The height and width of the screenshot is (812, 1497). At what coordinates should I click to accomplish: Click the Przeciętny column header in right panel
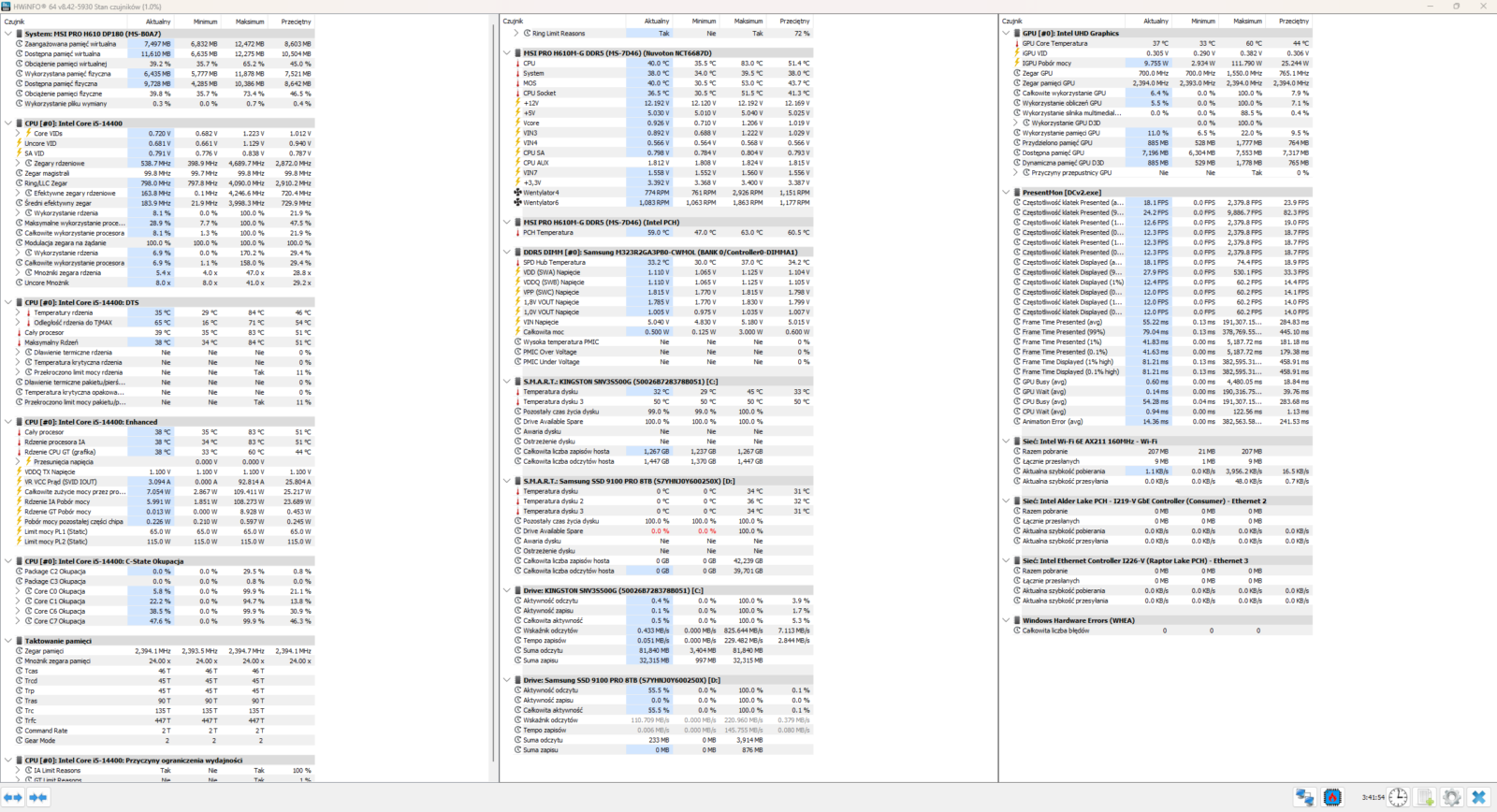point(1294,22)
